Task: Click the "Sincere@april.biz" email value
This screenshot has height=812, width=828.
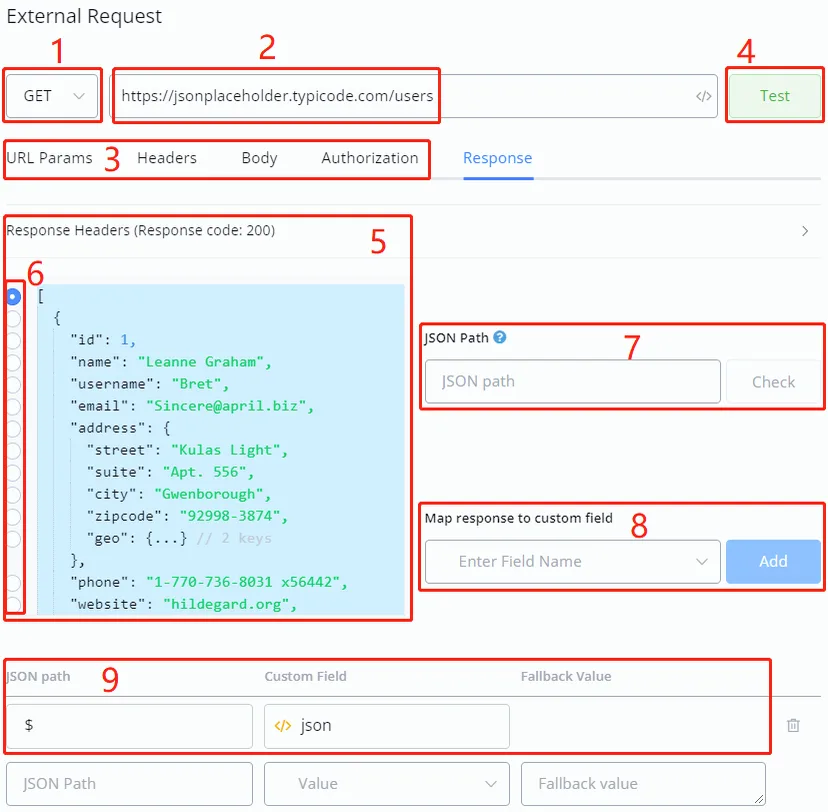Action: (226, 406)
